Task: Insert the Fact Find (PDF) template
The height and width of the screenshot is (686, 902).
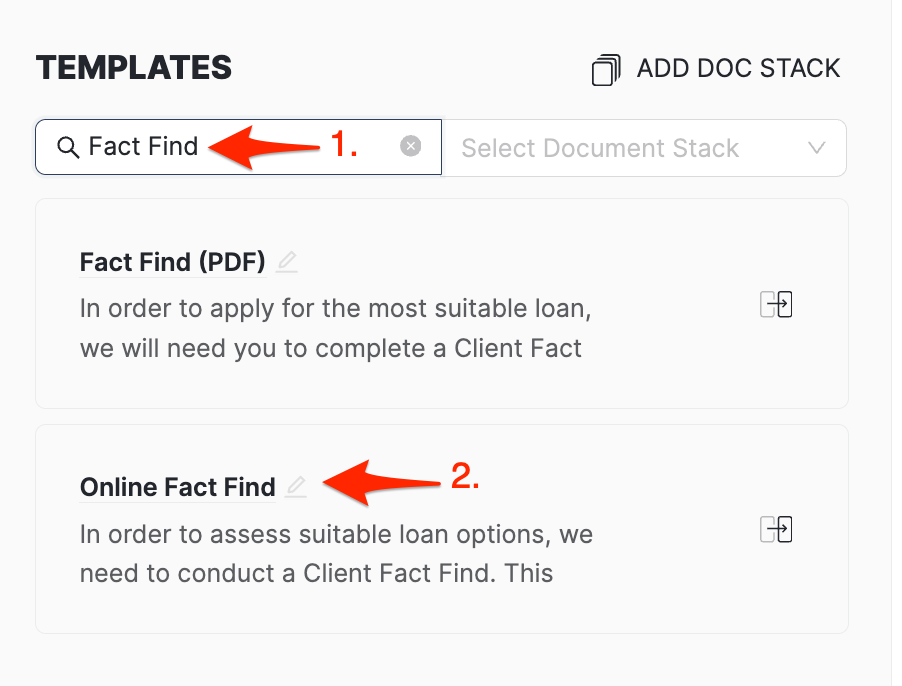Action: (x=776, y=304)
